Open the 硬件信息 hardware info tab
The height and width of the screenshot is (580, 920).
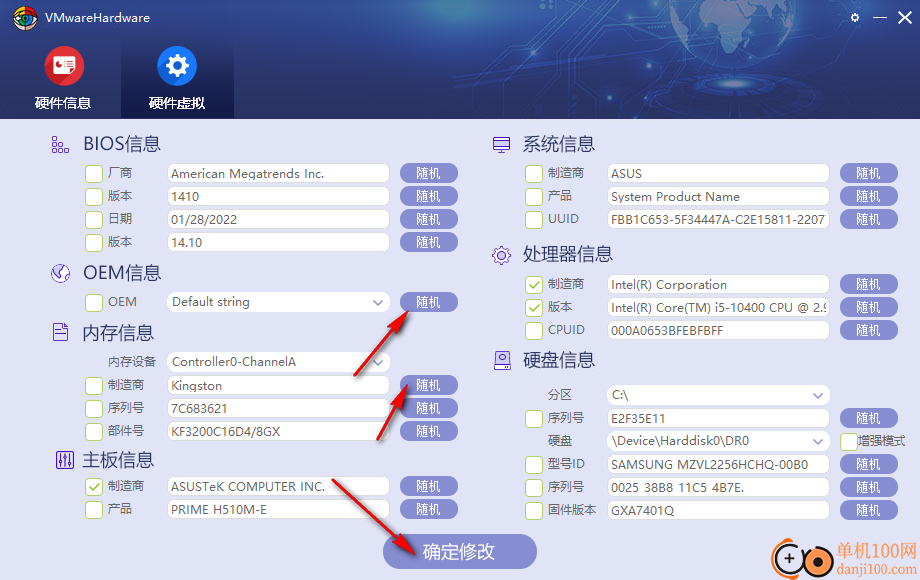[63, 78]
